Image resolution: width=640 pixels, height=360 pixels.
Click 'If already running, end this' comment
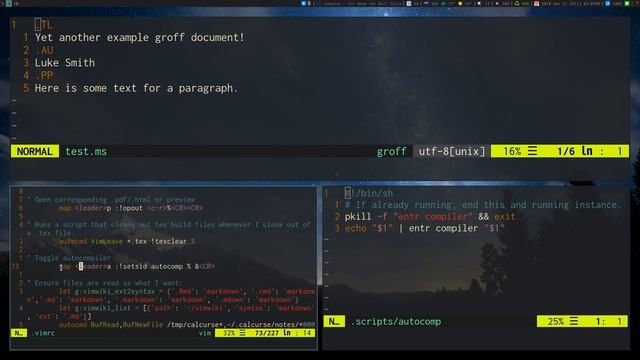(x=483, y=205)
